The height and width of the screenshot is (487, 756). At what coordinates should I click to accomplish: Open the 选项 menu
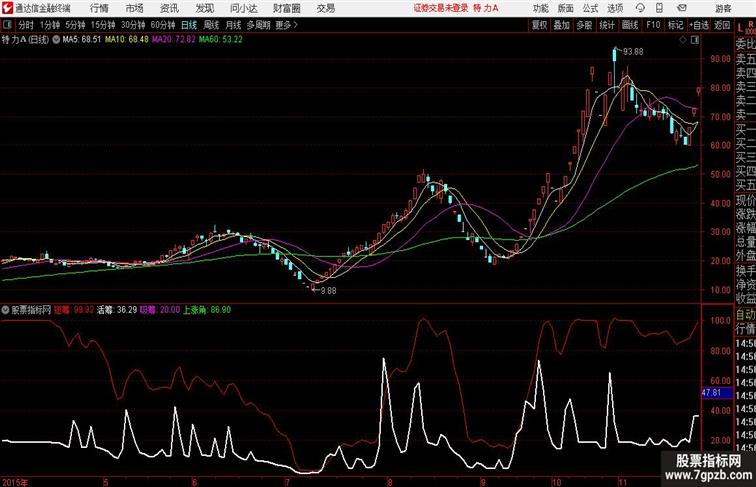tap(615, 8)
